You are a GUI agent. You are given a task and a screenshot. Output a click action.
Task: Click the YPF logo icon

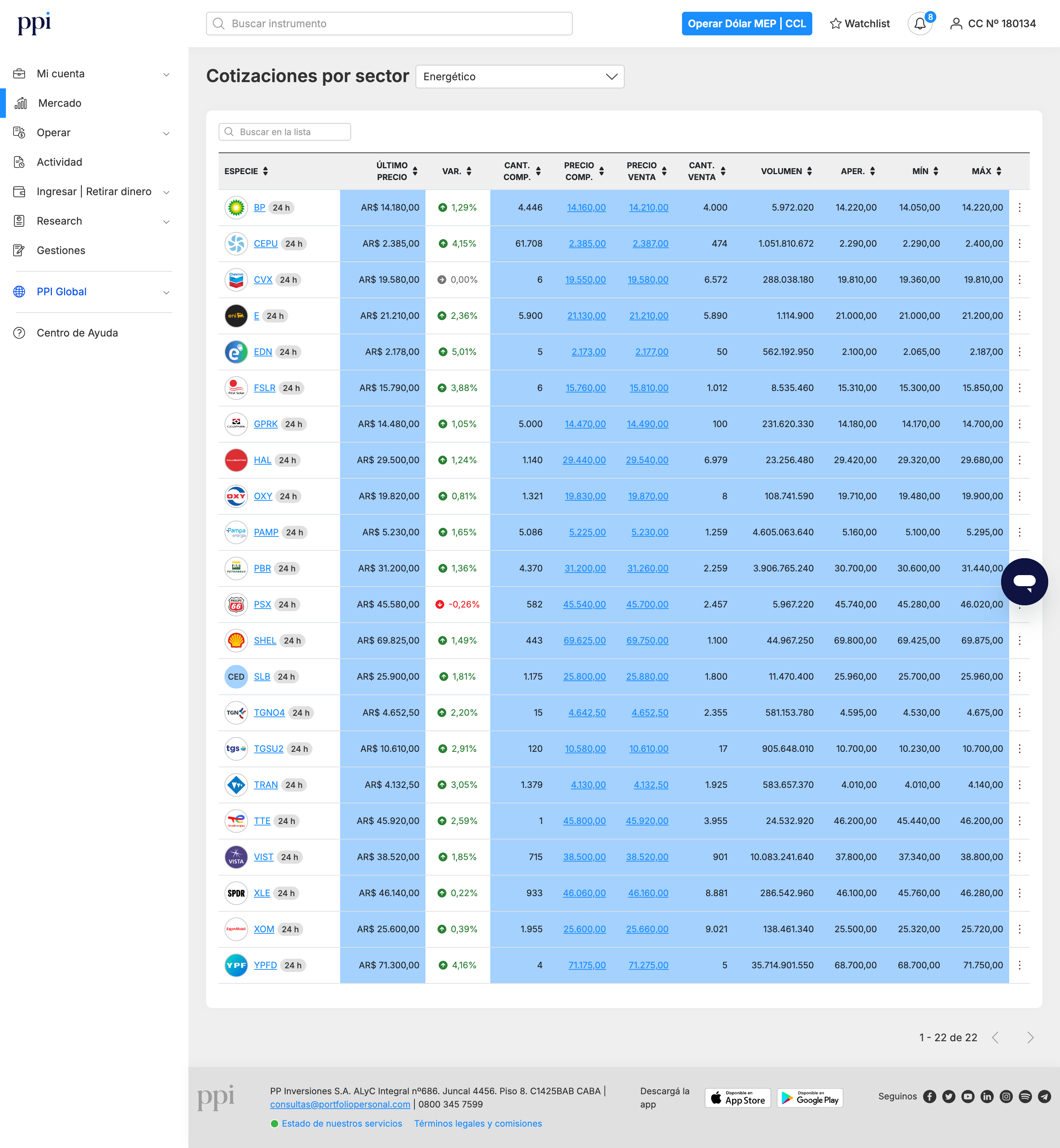click(236, 965)
